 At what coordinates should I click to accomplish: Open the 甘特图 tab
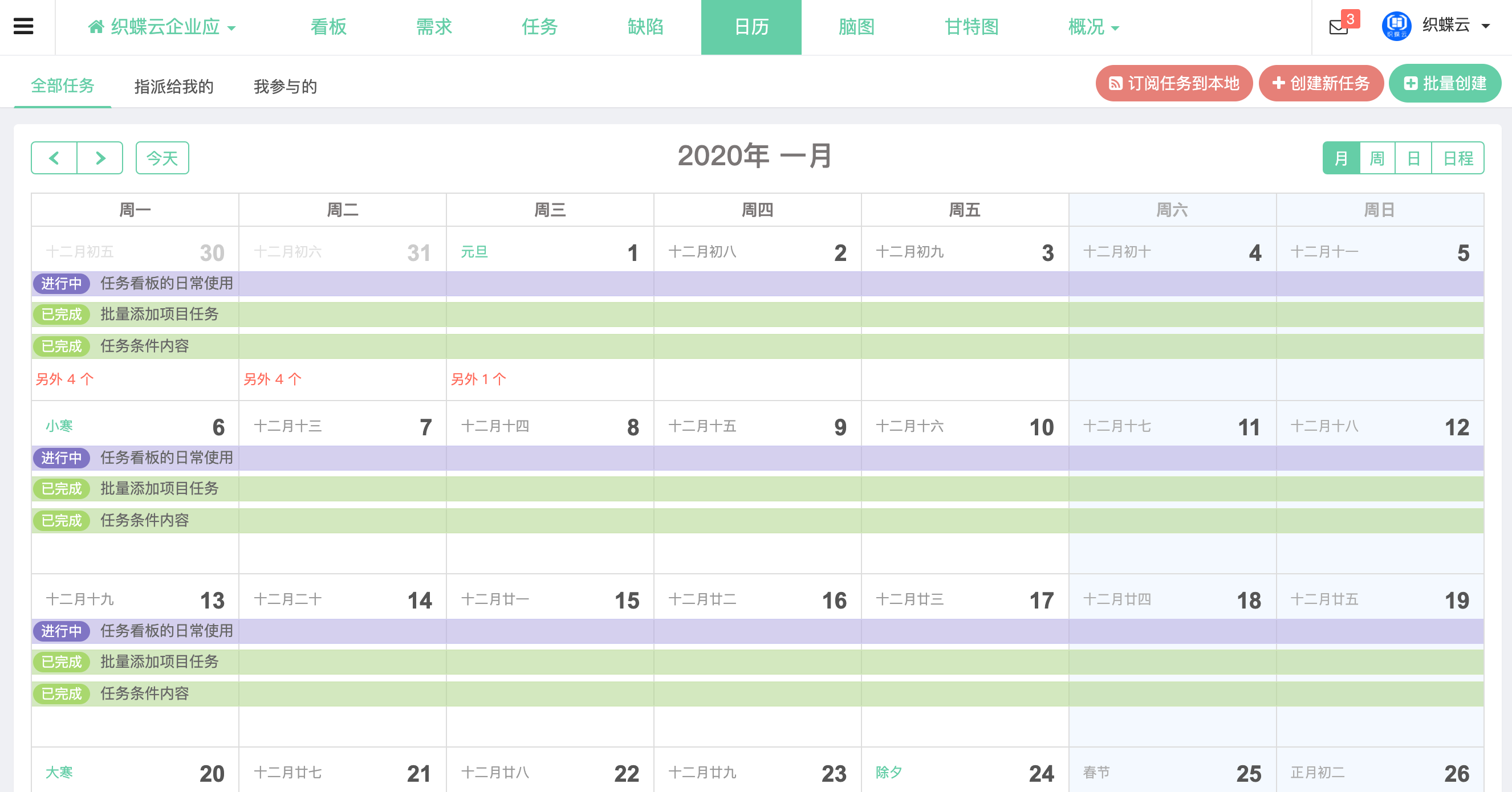(972, 27)
